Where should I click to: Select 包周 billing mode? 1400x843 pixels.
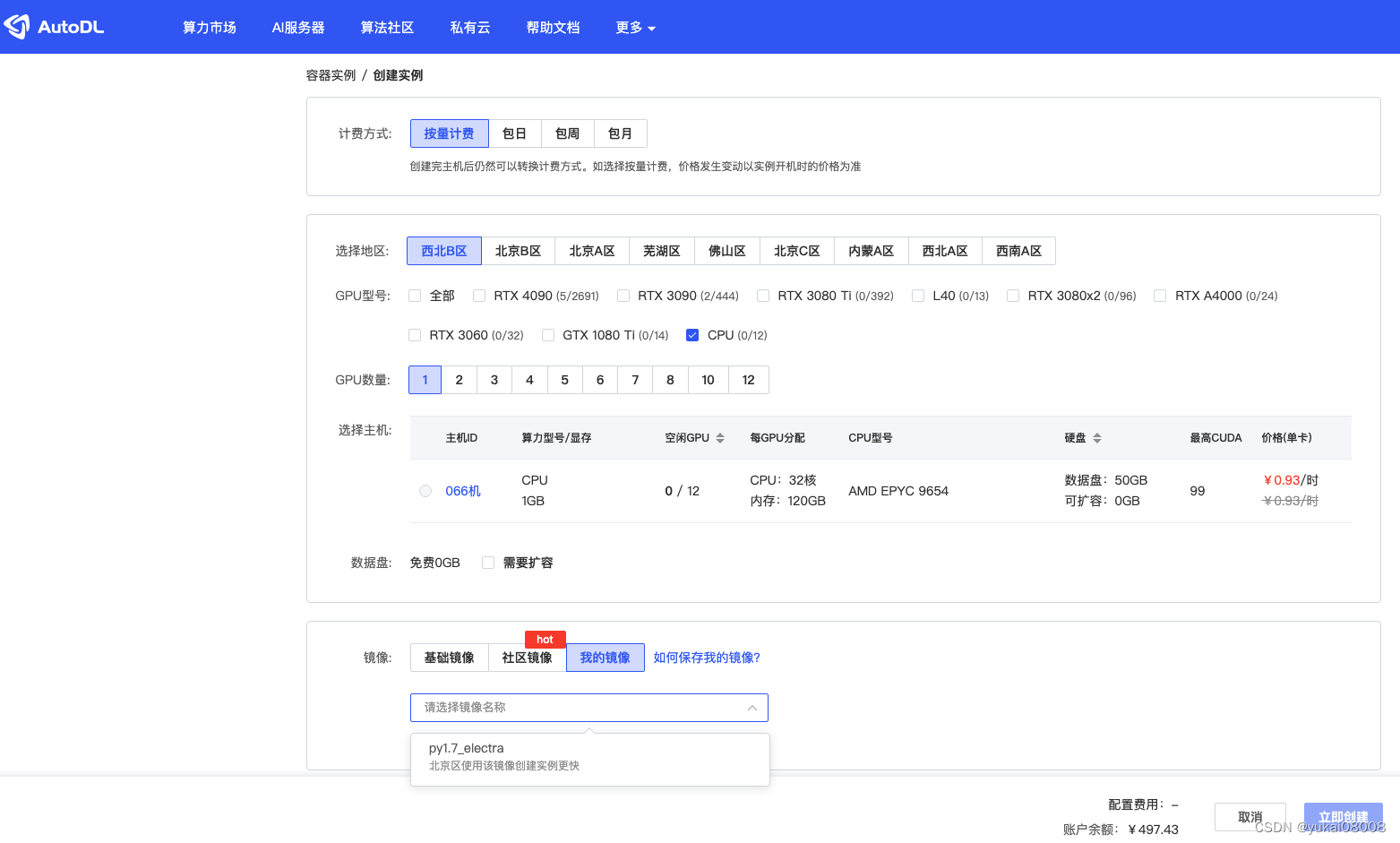pos(567,133)
